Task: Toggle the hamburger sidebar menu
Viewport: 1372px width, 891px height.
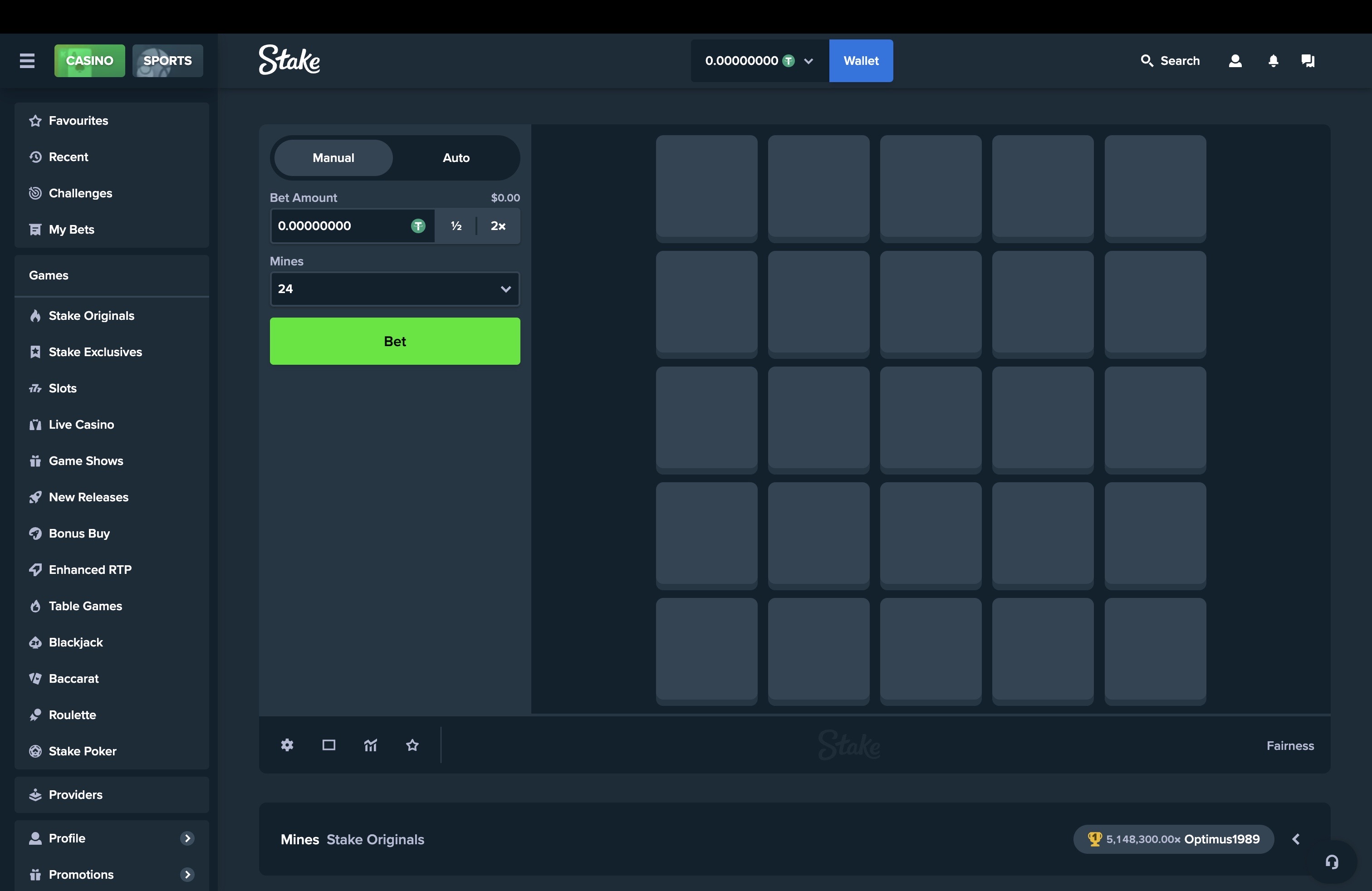Action: tap(27, 60)
